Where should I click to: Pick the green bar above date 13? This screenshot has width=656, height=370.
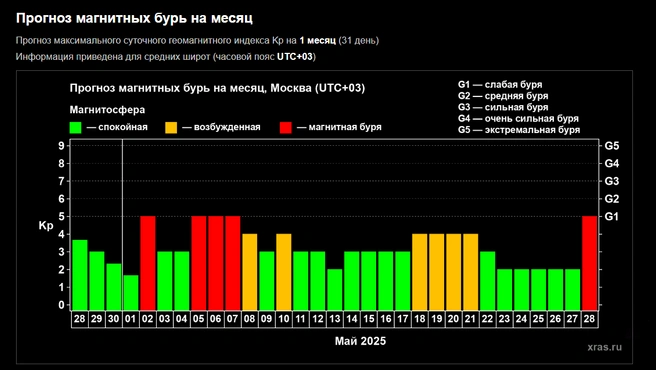point(335,289)
